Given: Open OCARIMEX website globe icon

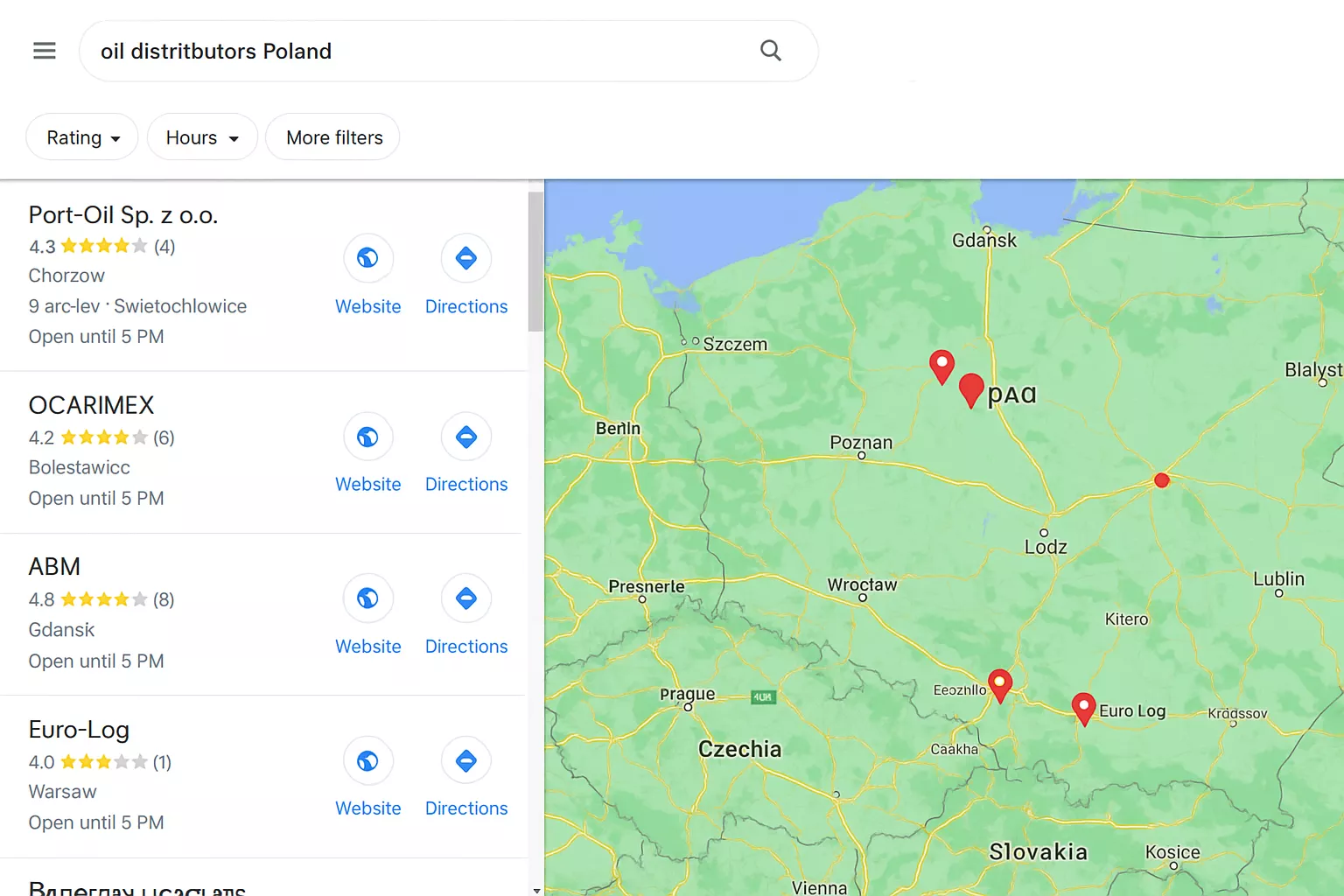Looking at the screenshot, I should [367, 437].
